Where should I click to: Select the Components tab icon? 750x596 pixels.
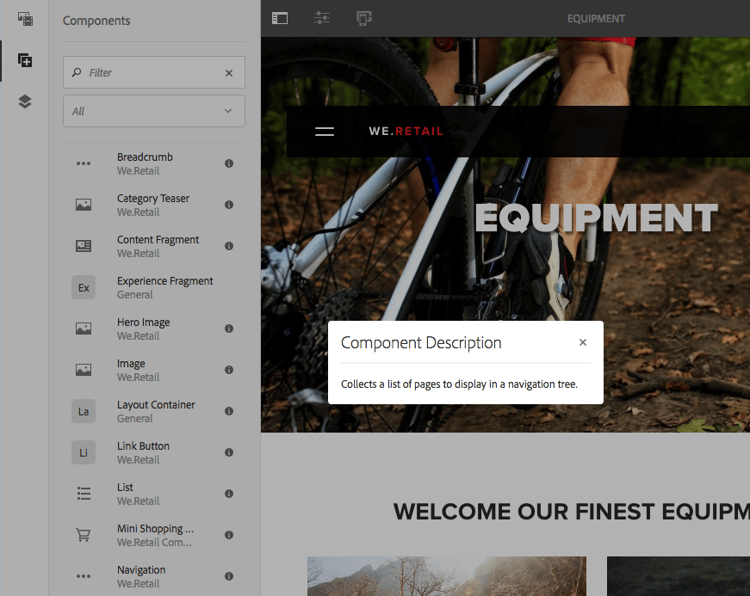[25, 60]
